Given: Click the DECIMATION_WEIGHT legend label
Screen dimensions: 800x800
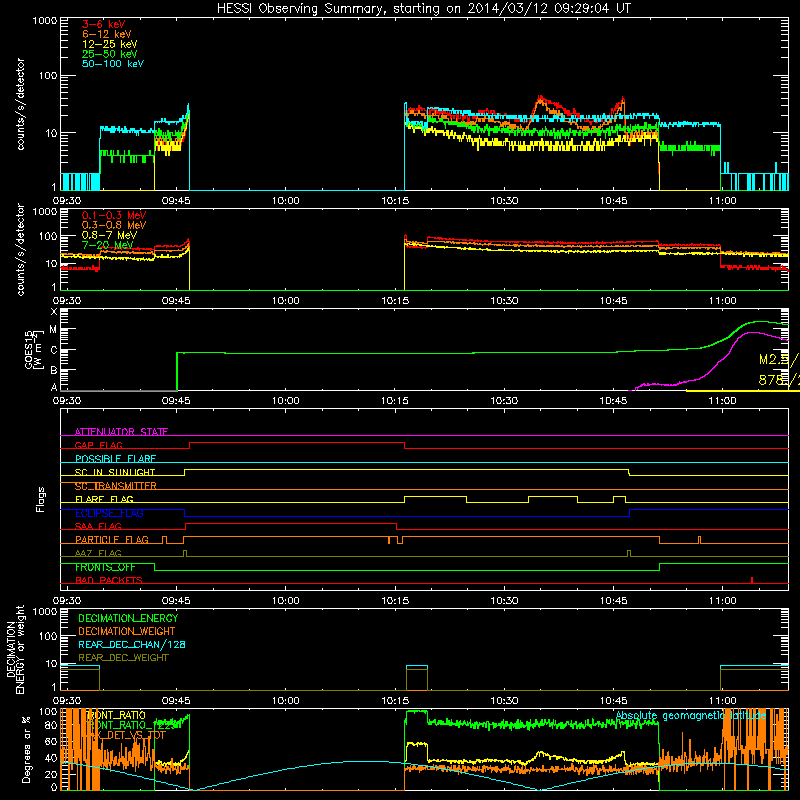Looking at the screenshot, I should [127, 631].
